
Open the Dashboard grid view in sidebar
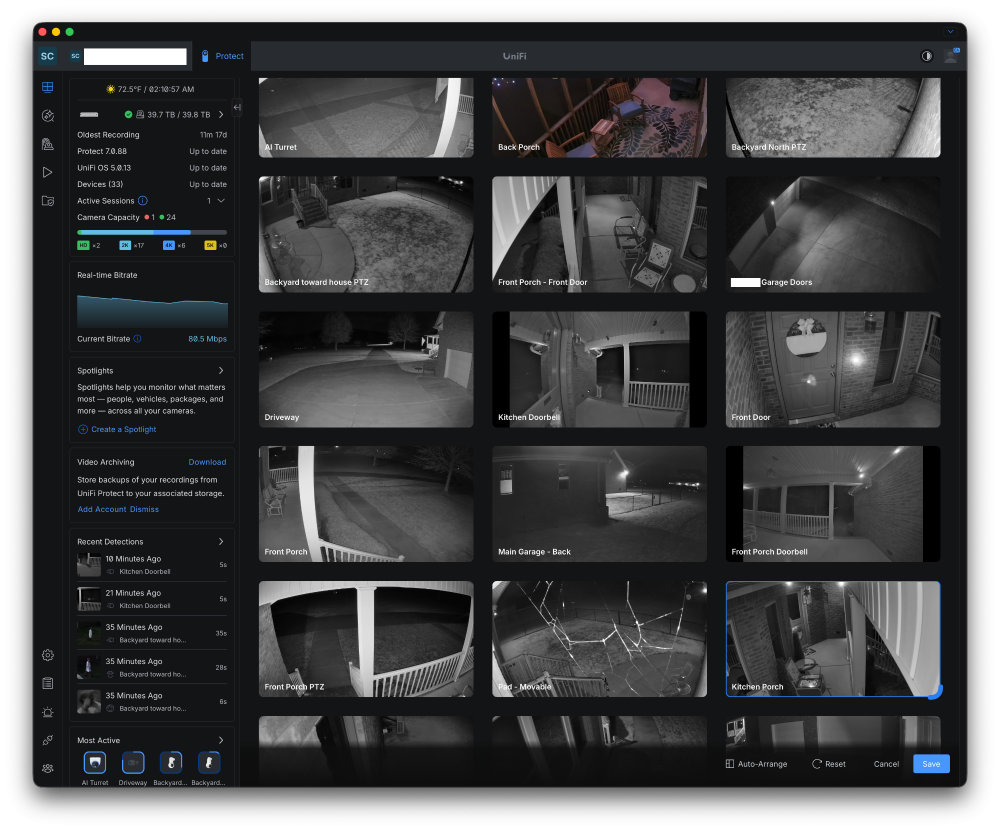tap(47, 87)
